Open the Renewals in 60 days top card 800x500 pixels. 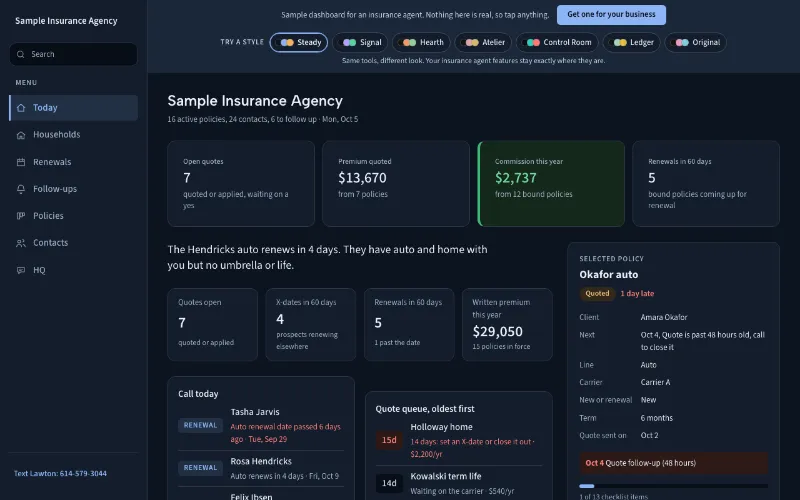click(706, 184)
